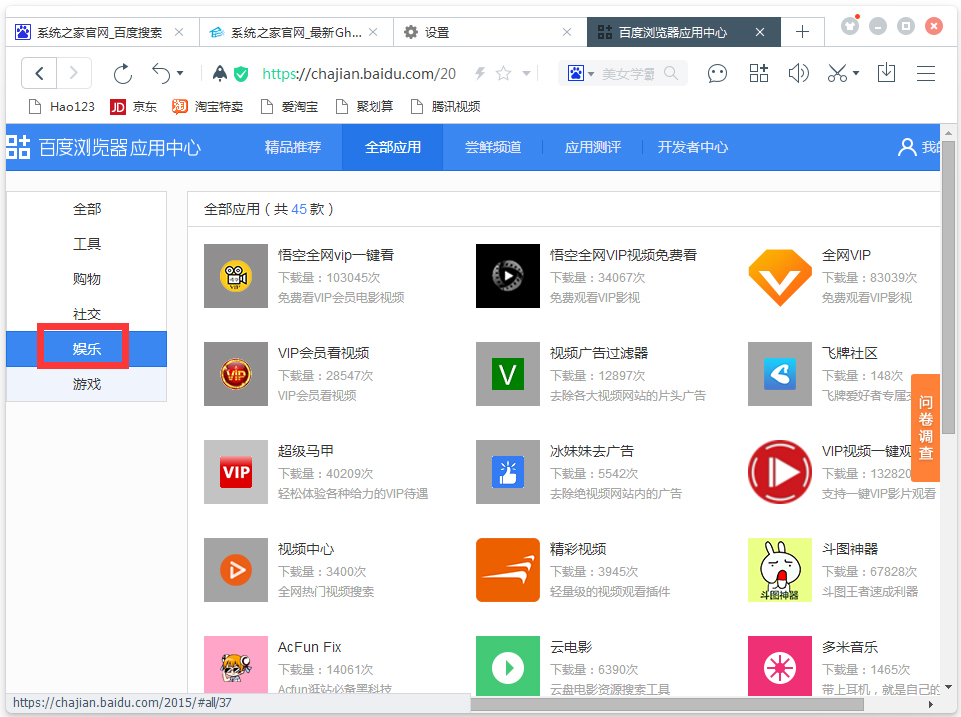Close the 设置 tab
This screenshot has height=717, width=961.
pyautogui.click(x=567, y=32)
